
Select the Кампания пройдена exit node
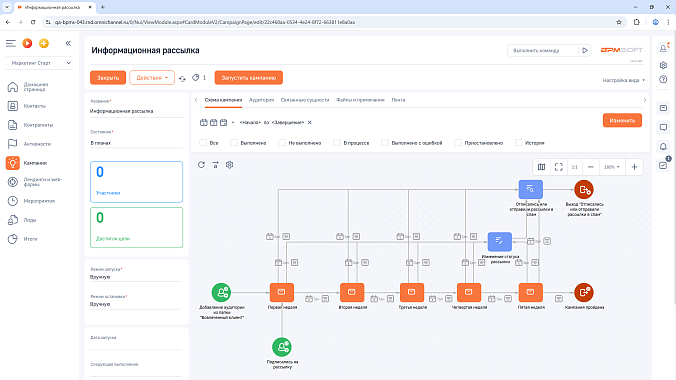(x=584, y=292)
